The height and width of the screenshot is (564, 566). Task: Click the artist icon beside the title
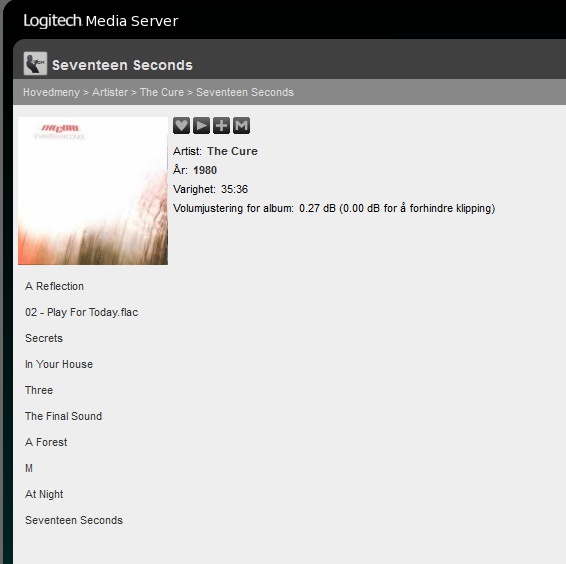35,64
